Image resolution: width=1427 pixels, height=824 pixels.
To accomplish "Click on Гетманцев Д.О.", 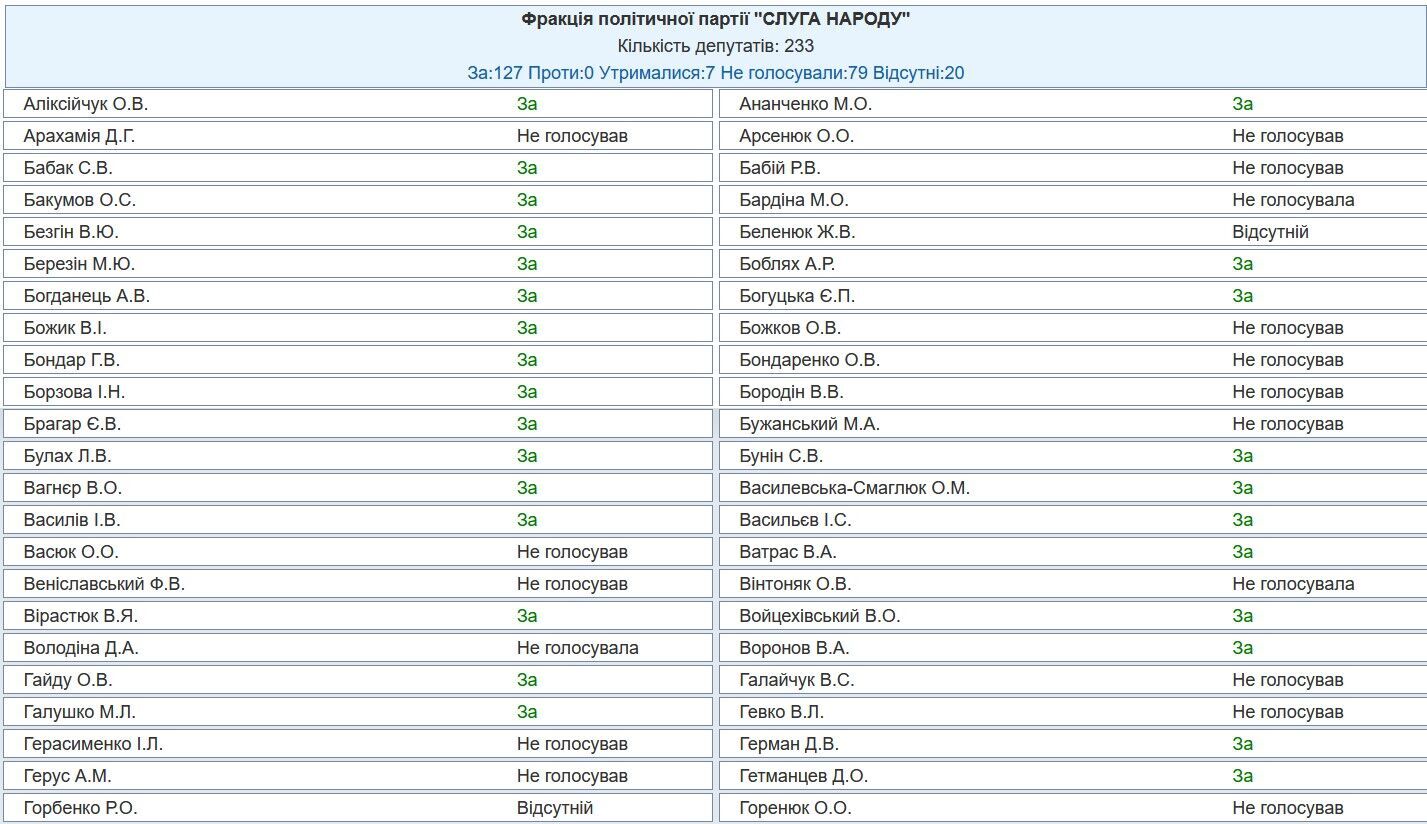I will point(804,776).
